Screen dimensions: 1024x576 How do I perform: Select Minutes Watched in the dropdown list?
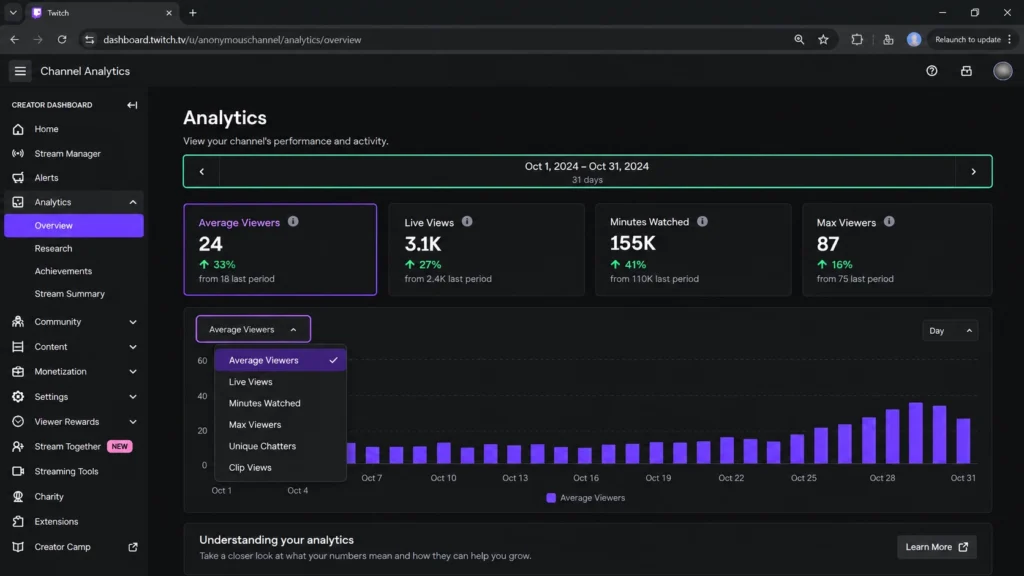(280, 404)
